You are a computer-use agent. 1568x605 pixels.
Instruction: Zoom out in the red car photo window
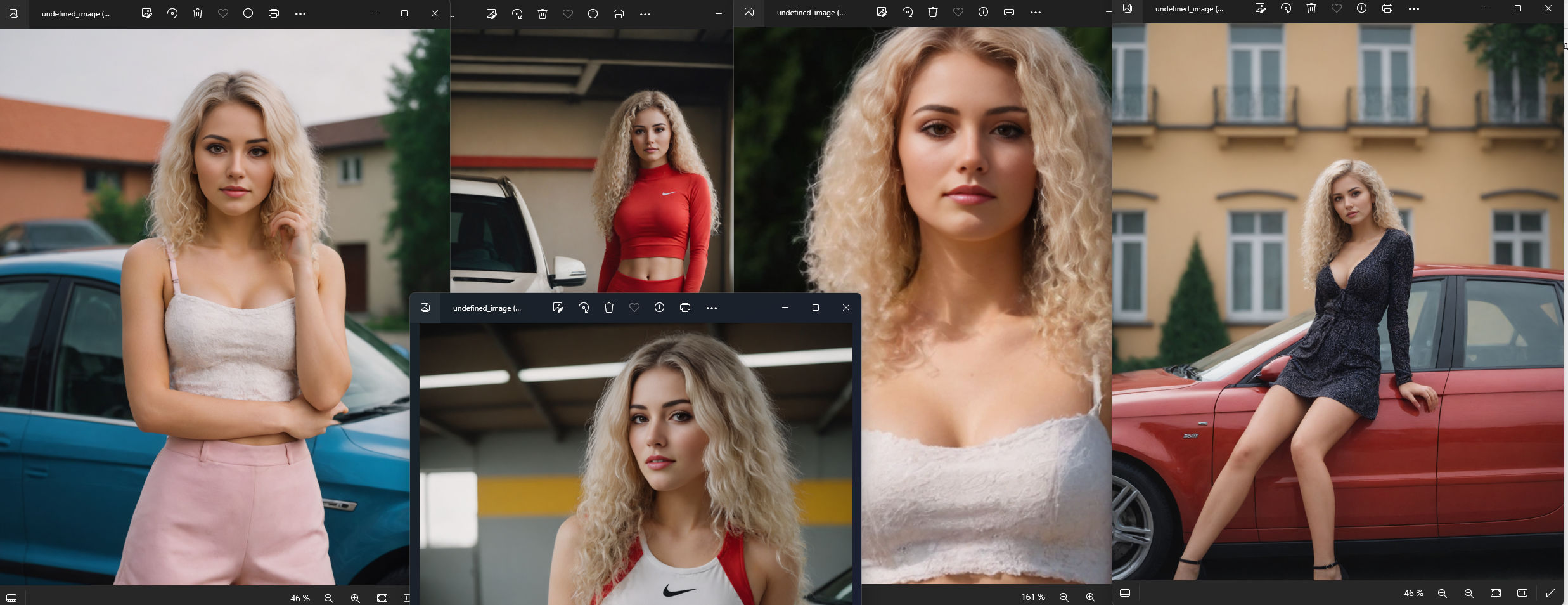(1442, 593)
